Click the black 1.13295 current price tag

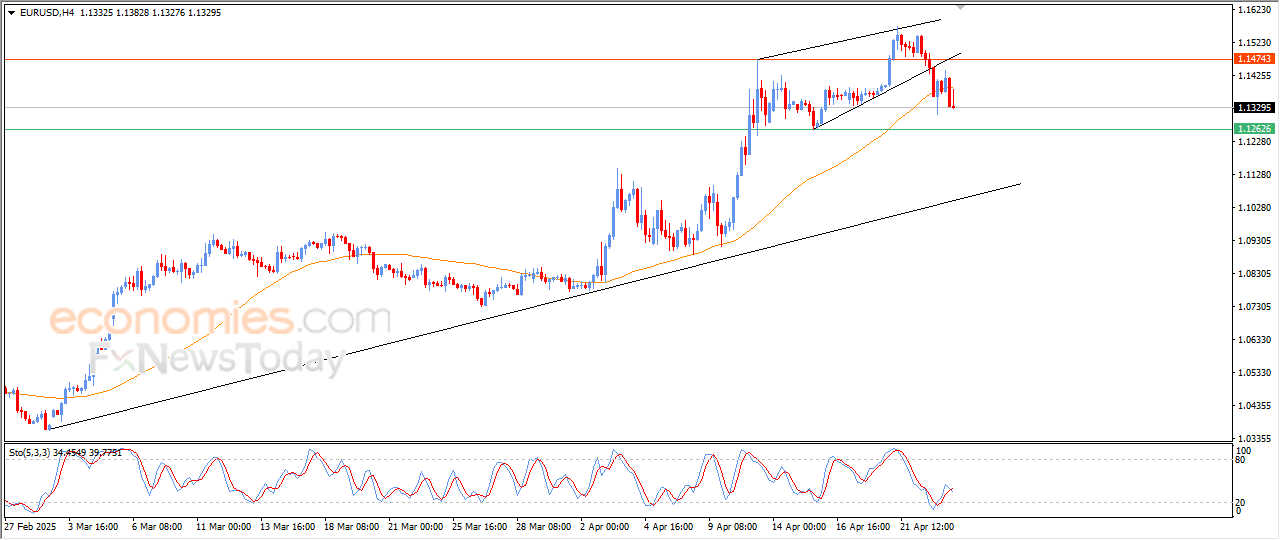[x=1254, y=107]
